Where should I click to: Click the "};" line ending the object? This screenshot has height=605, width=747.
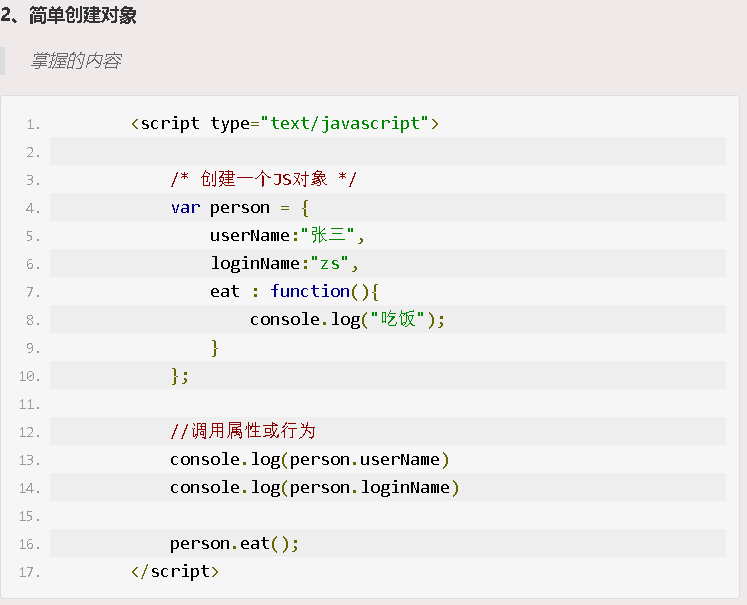click(180, 375)
